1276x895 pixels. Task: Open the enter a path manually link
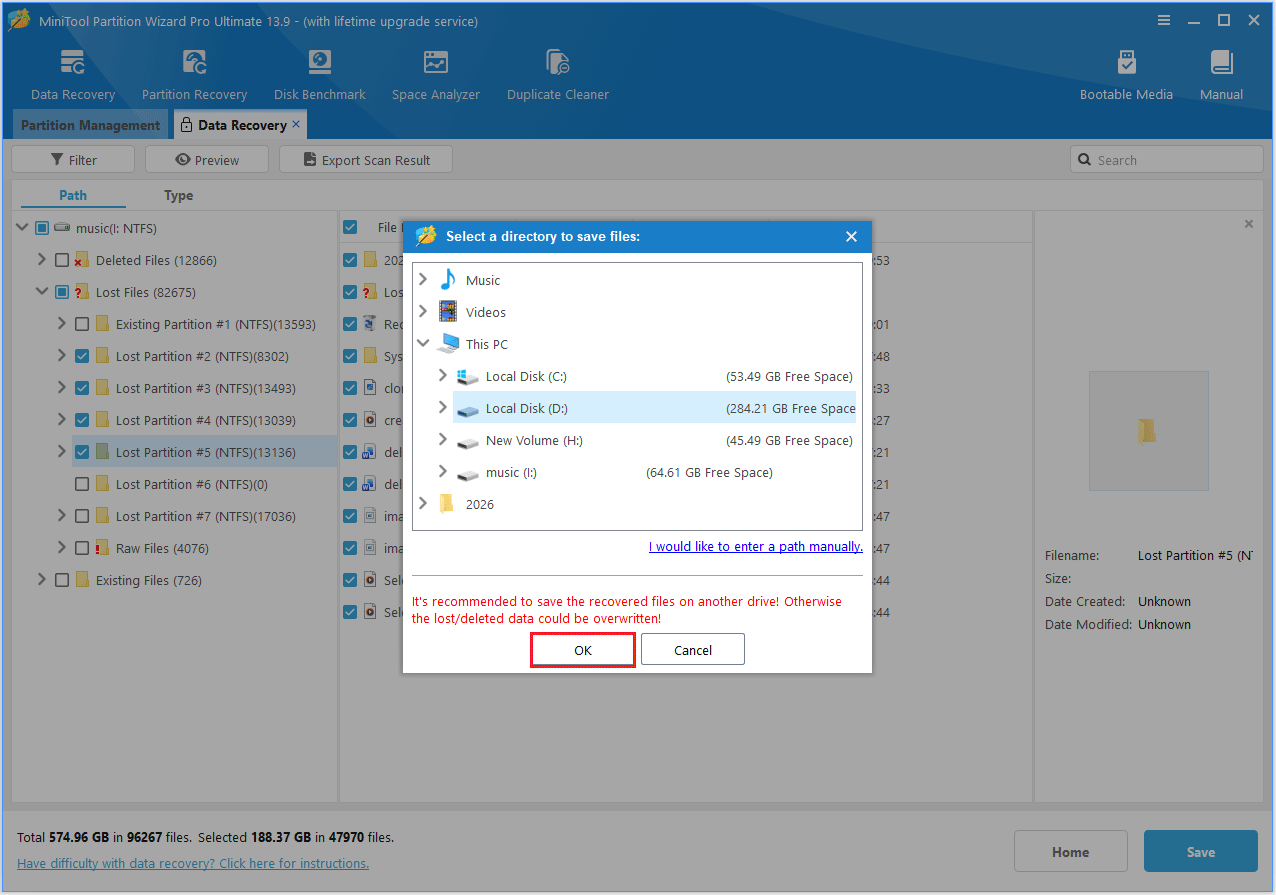pyautogui.click(x=756, y=546)
